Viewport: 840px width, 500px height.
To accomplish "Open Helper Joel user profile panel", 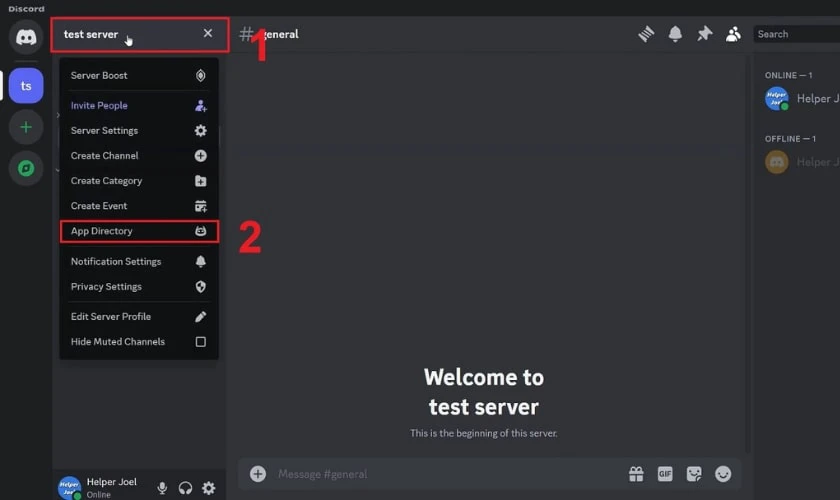I will click(x=100, y=488).
